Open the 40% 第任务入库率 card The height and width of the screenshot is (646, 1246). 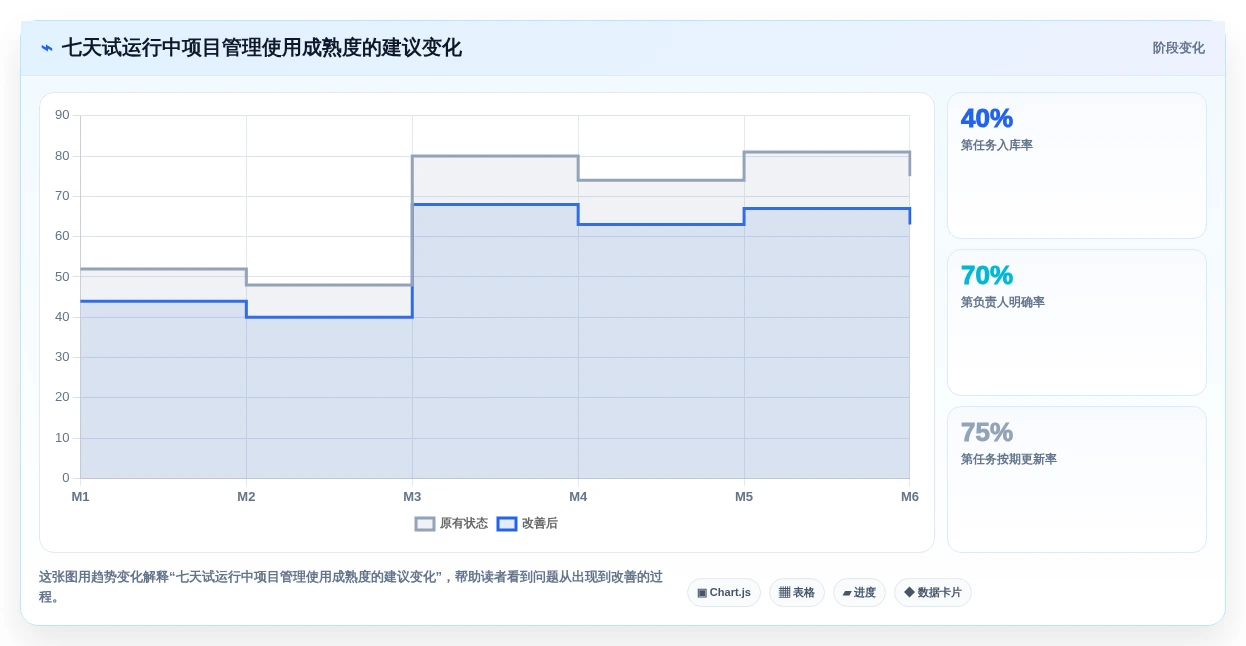[x=1077, y=166]
